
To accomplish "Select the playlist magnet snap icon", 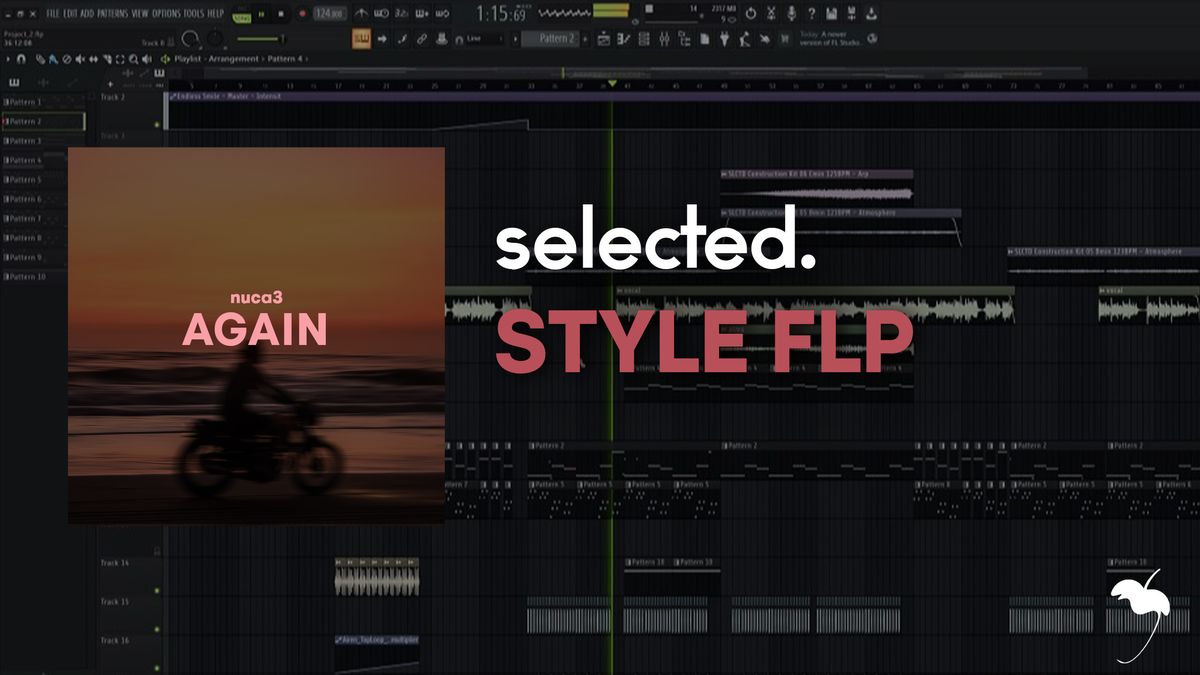I will 22,59.
